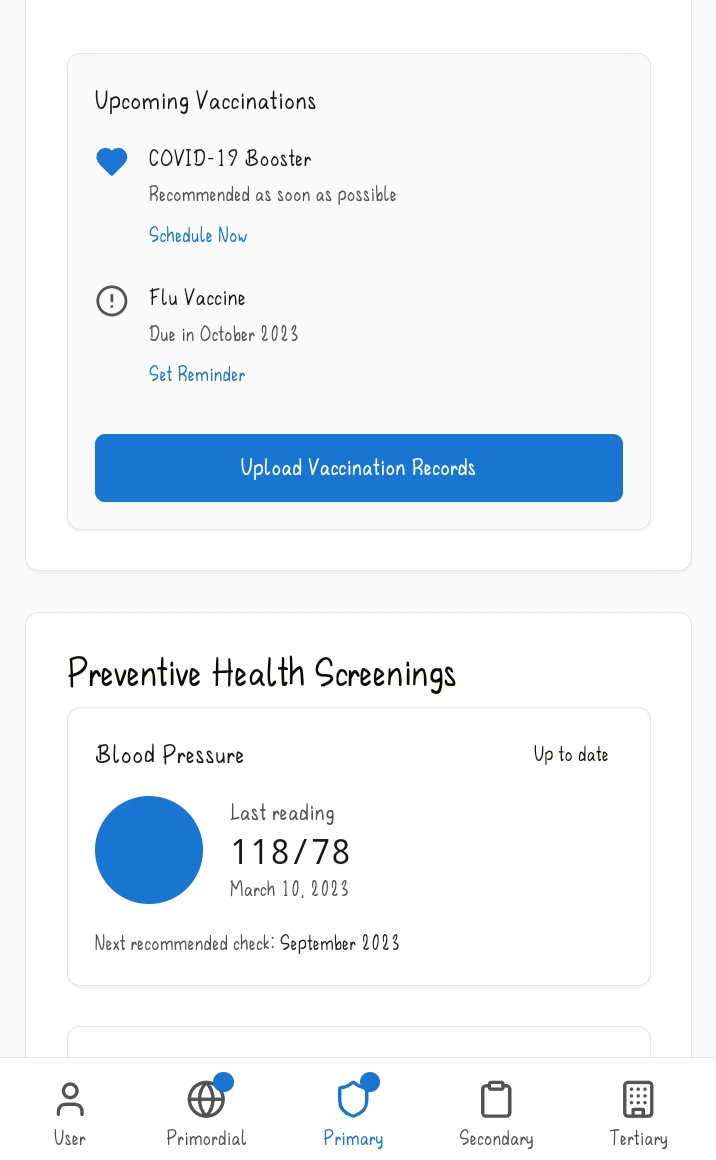This screenshot has height=1160, width=716.
Task: Switch to the Tertiary tab label
Action: pos(638,1139)
